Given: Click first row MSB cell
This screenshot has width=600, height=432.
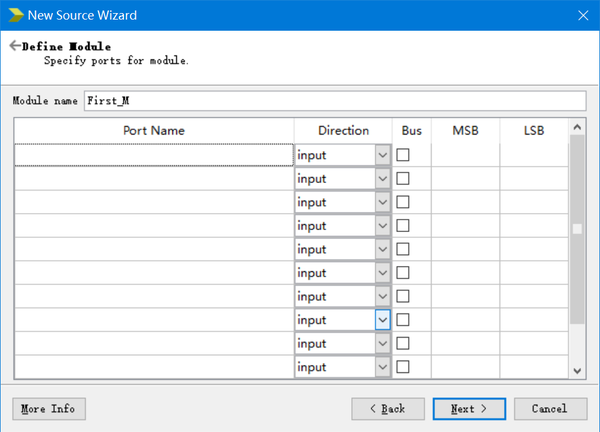Looking at the screenshot, I should (465, 155).
